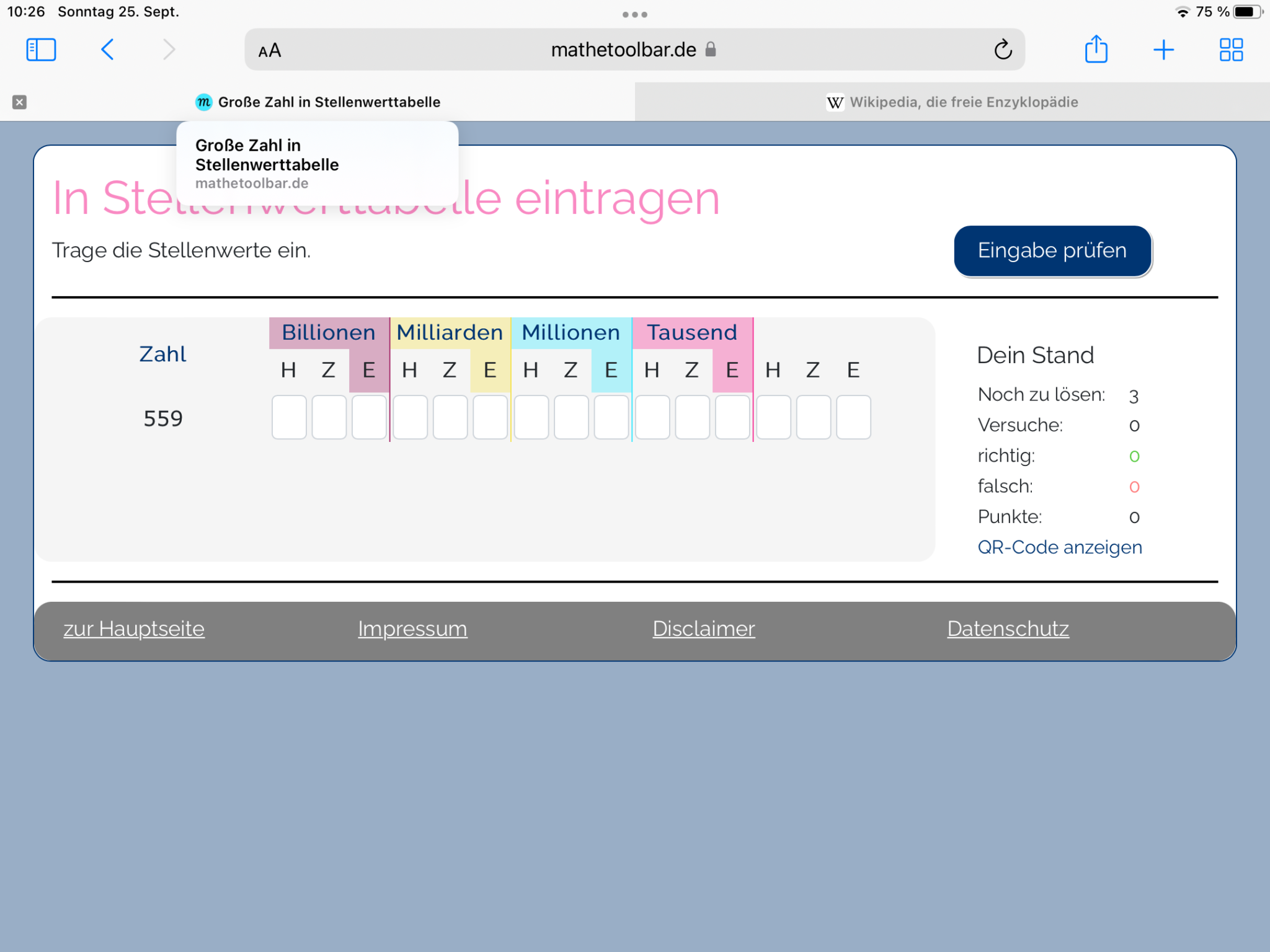Open the Datenschutz page
Image resolution: width=1270 pixels, height=952 pixels.
pyautogui.click(x=1008, y=628)
